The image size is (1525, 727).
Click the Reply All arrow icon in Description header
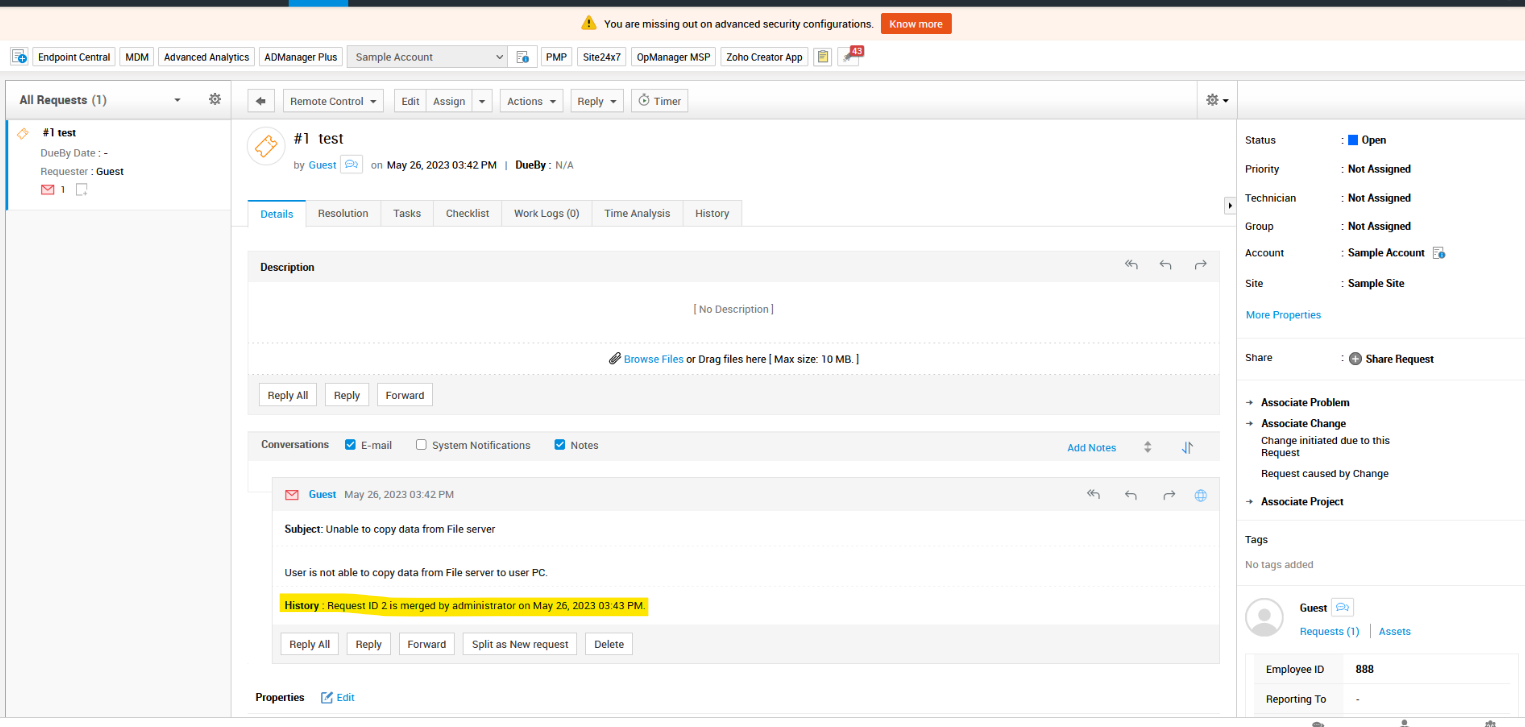click(x=1131, y=266)
